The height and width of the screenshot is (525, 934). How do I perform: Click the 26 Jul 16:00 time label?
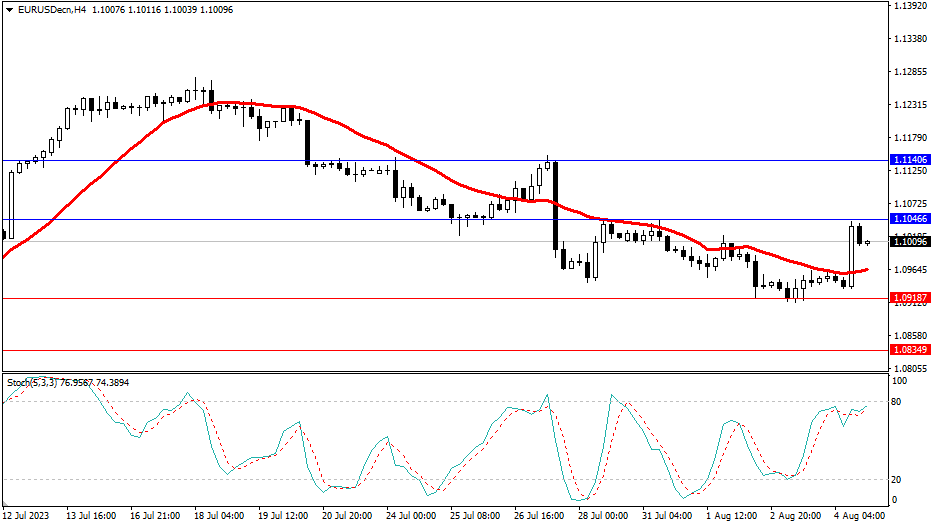[539, 516]
